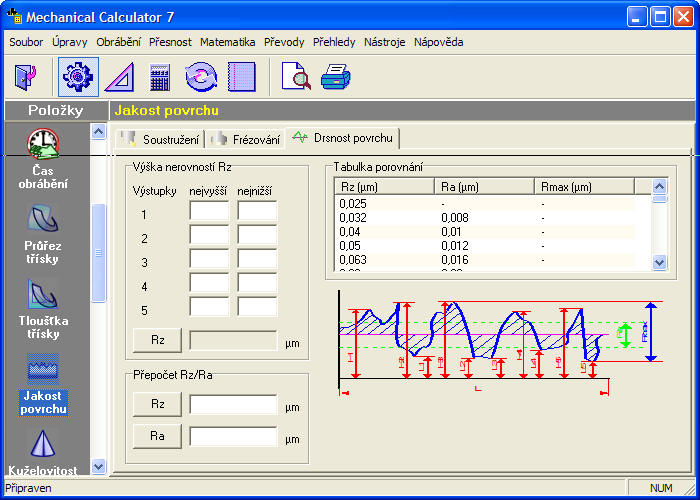
Task: Select the machining gear toolbar icon
Action: coord(78,77)
